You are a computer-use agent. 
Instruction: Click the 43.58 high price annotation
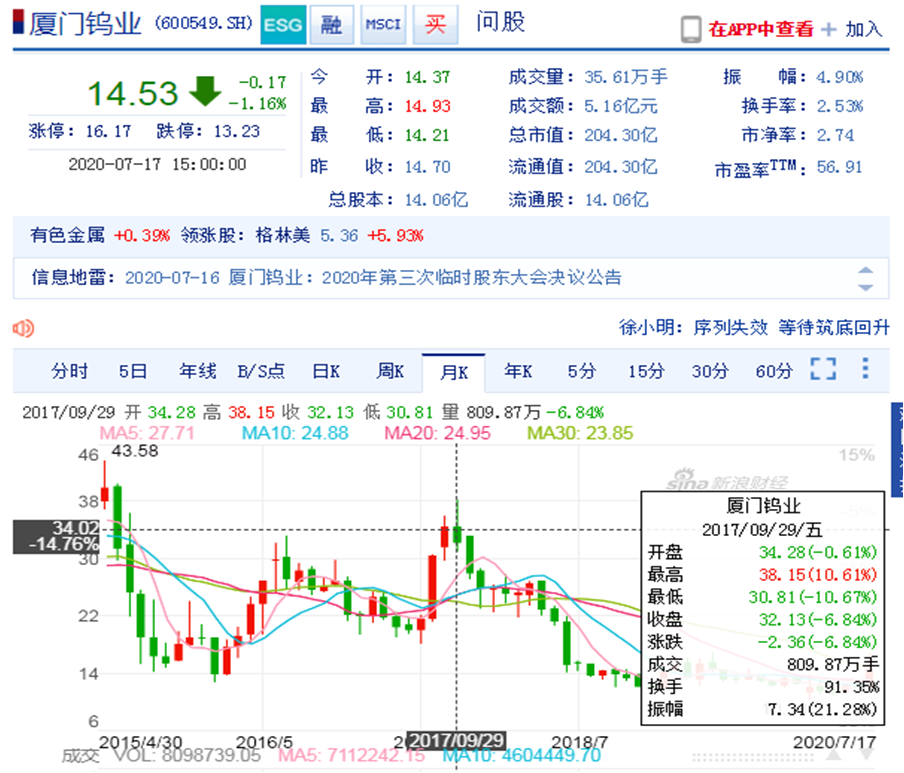[135, 451]
